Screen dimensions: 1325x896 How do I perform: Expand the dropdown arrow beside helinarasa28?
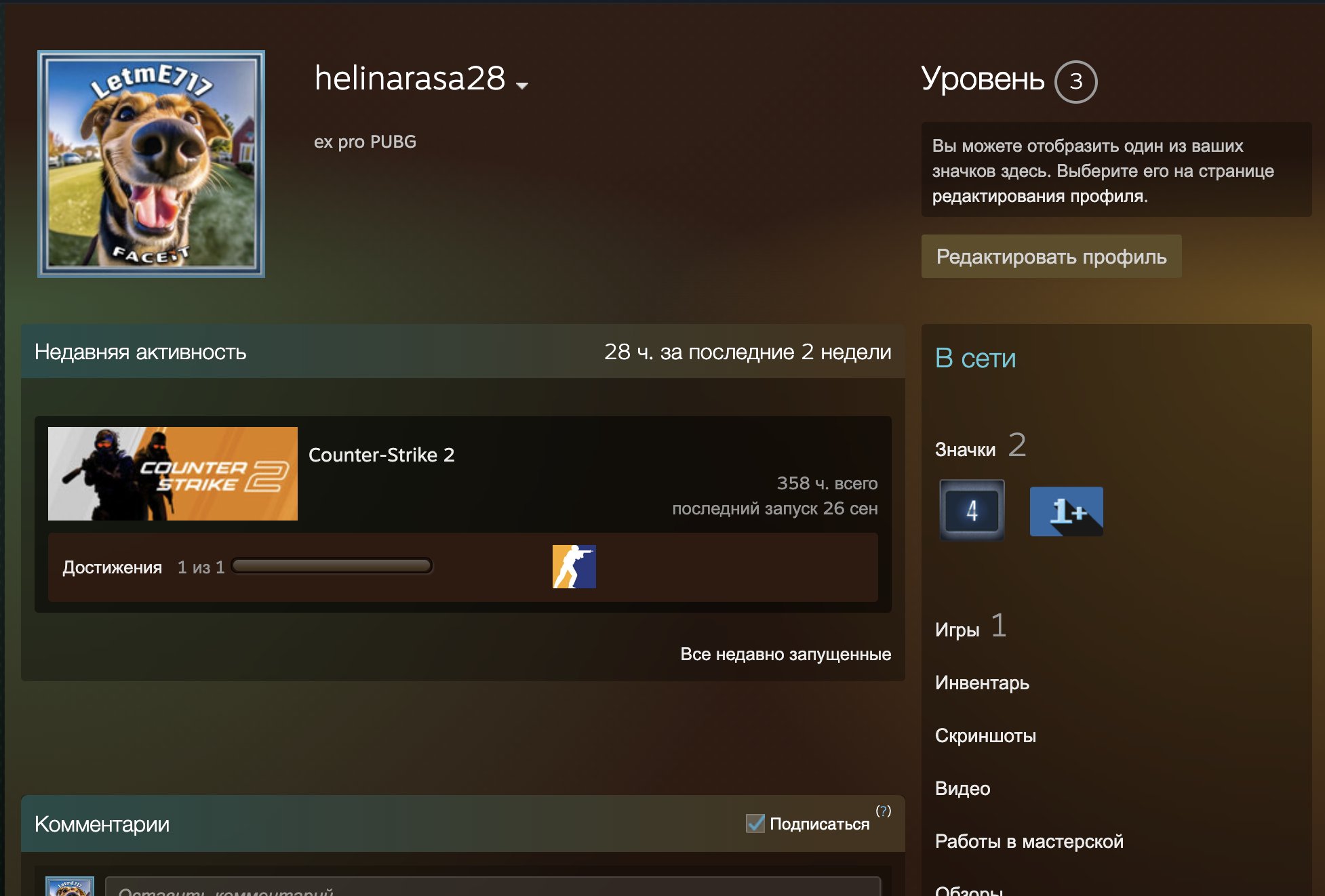pyautogui.click(x=521, y=85)
